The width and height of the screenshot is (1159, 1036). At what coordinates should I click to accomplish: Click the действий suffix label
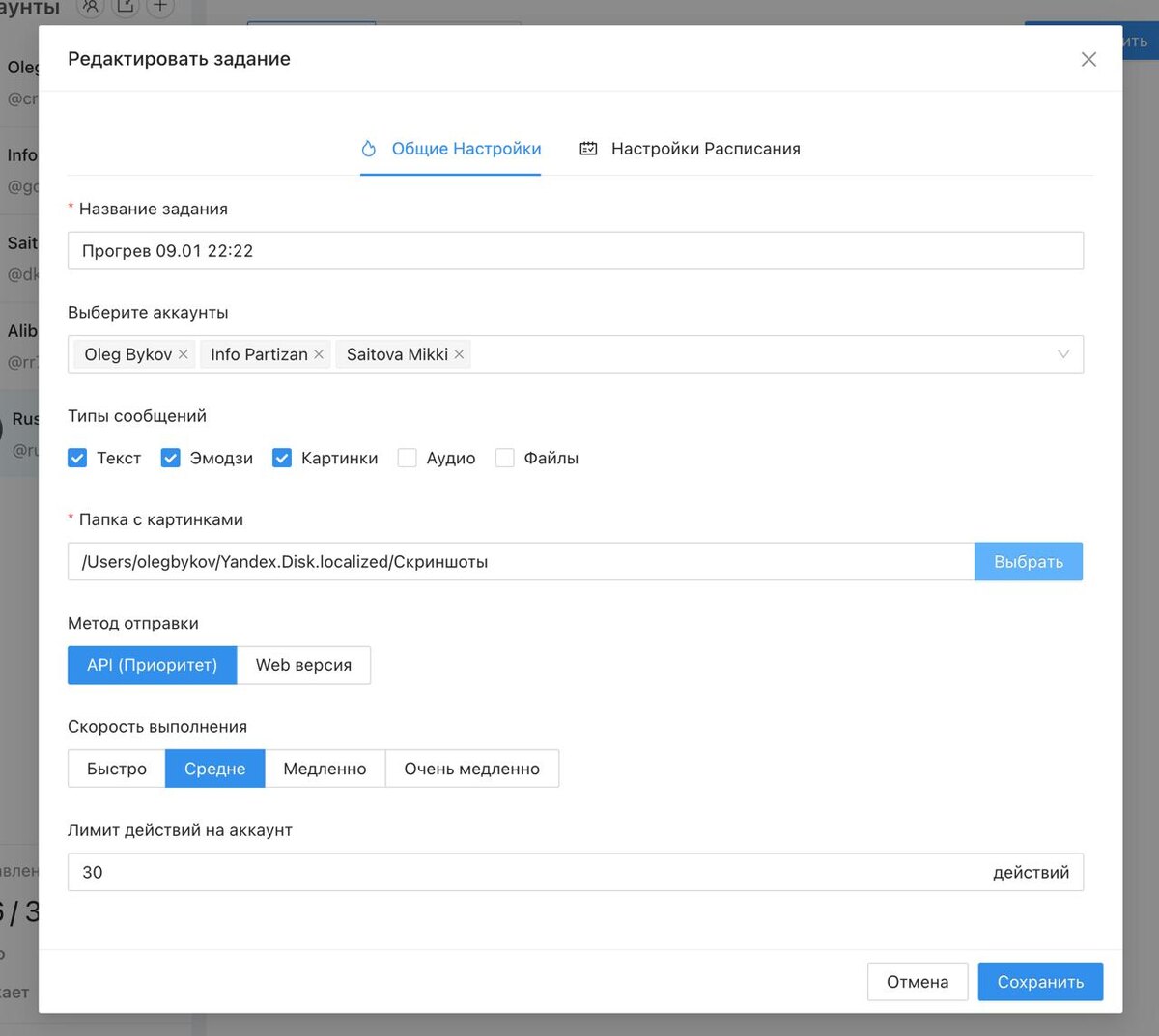[x=1031, y=872]
